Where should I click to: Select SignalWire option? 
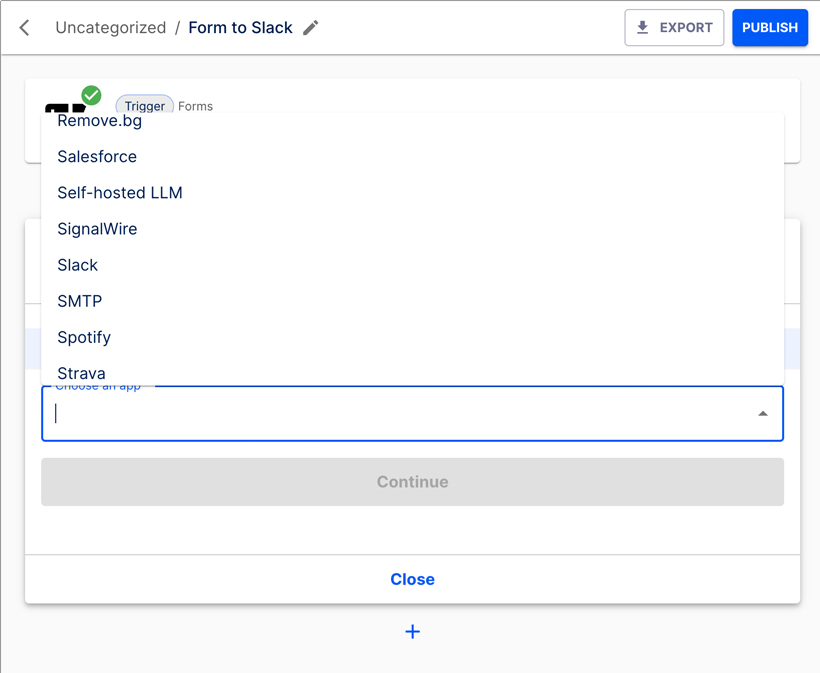coord(412,229)
